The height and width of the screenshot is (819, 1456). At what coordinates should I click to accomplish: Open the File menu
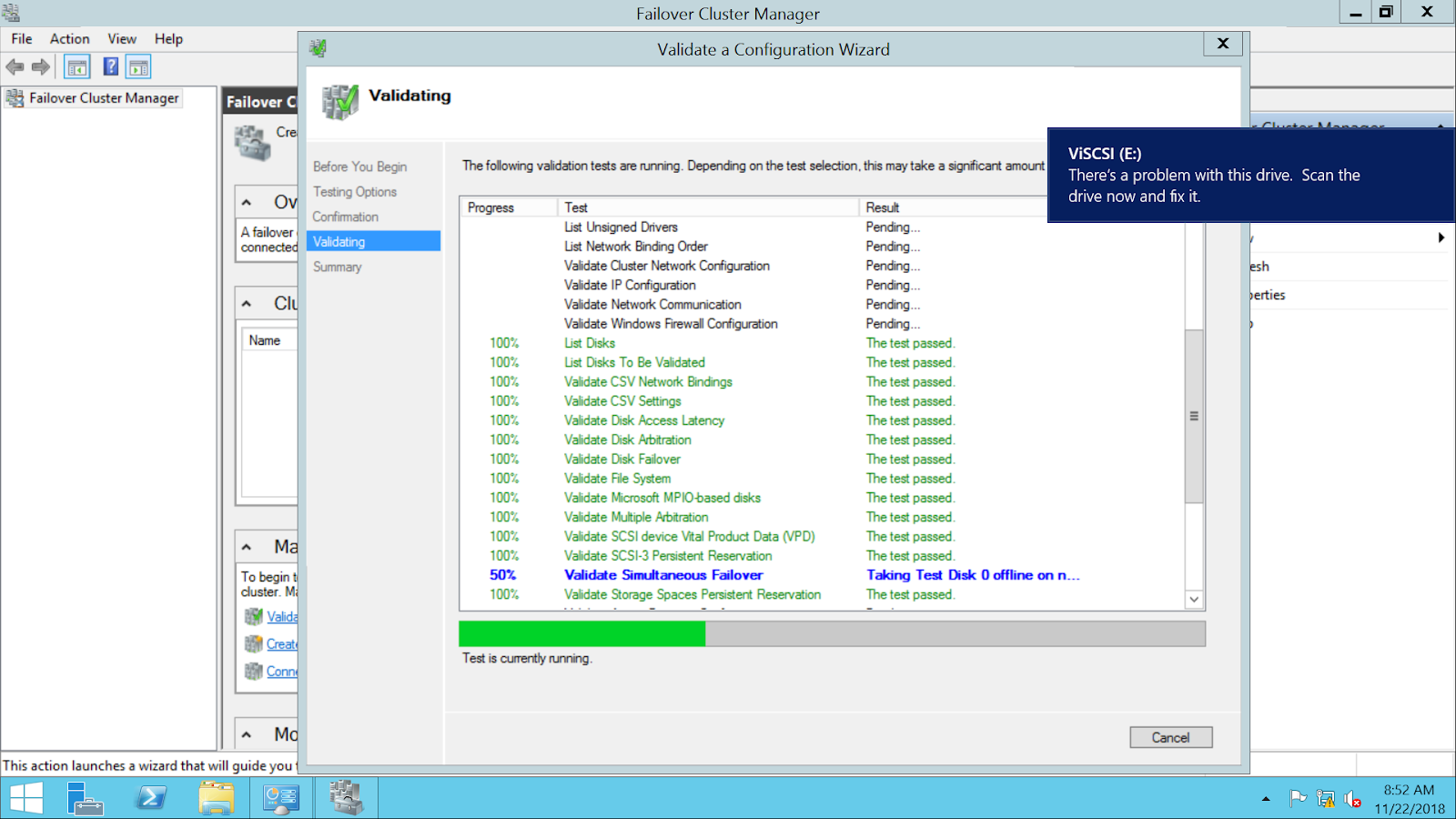[x=22, y=38]
